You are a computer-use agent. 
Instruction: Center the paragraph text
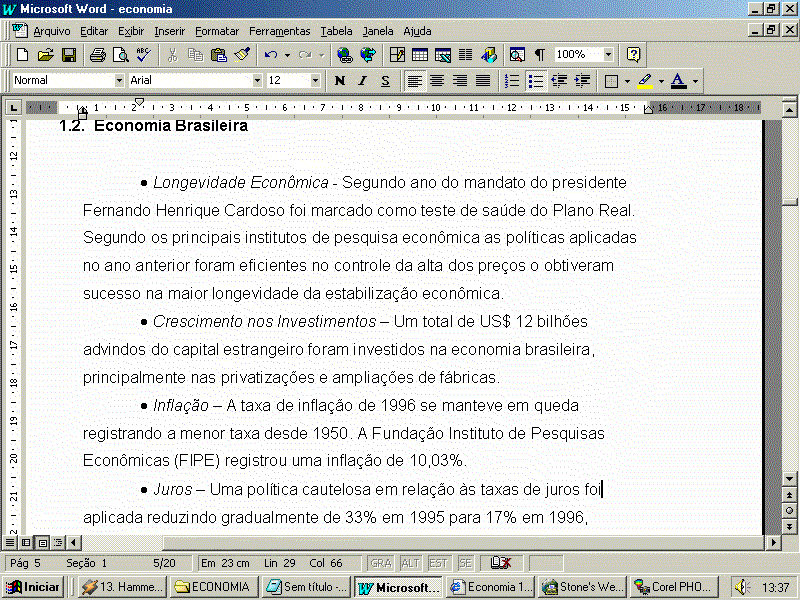[437, 81]
